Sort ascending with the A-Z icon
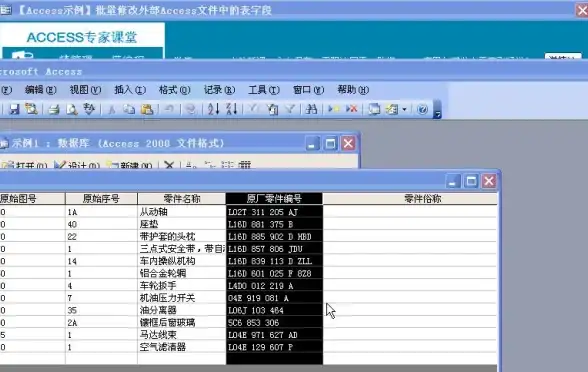This screenshot has height=372, width=588. click(213, 109)
